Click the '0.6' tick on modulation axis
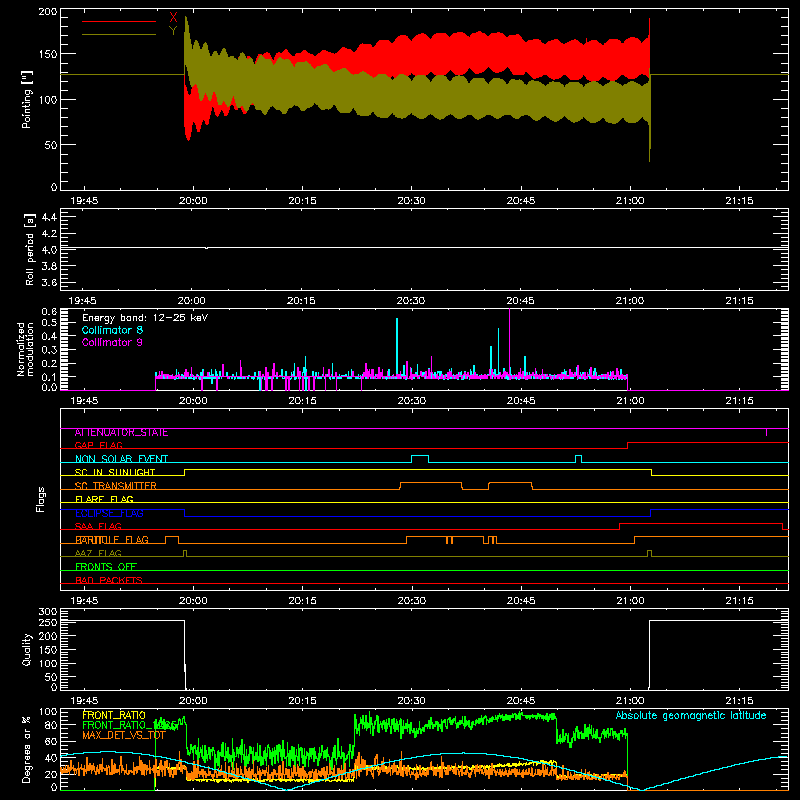The height and width of the screenshot is (800, 800). click(49, 311)
